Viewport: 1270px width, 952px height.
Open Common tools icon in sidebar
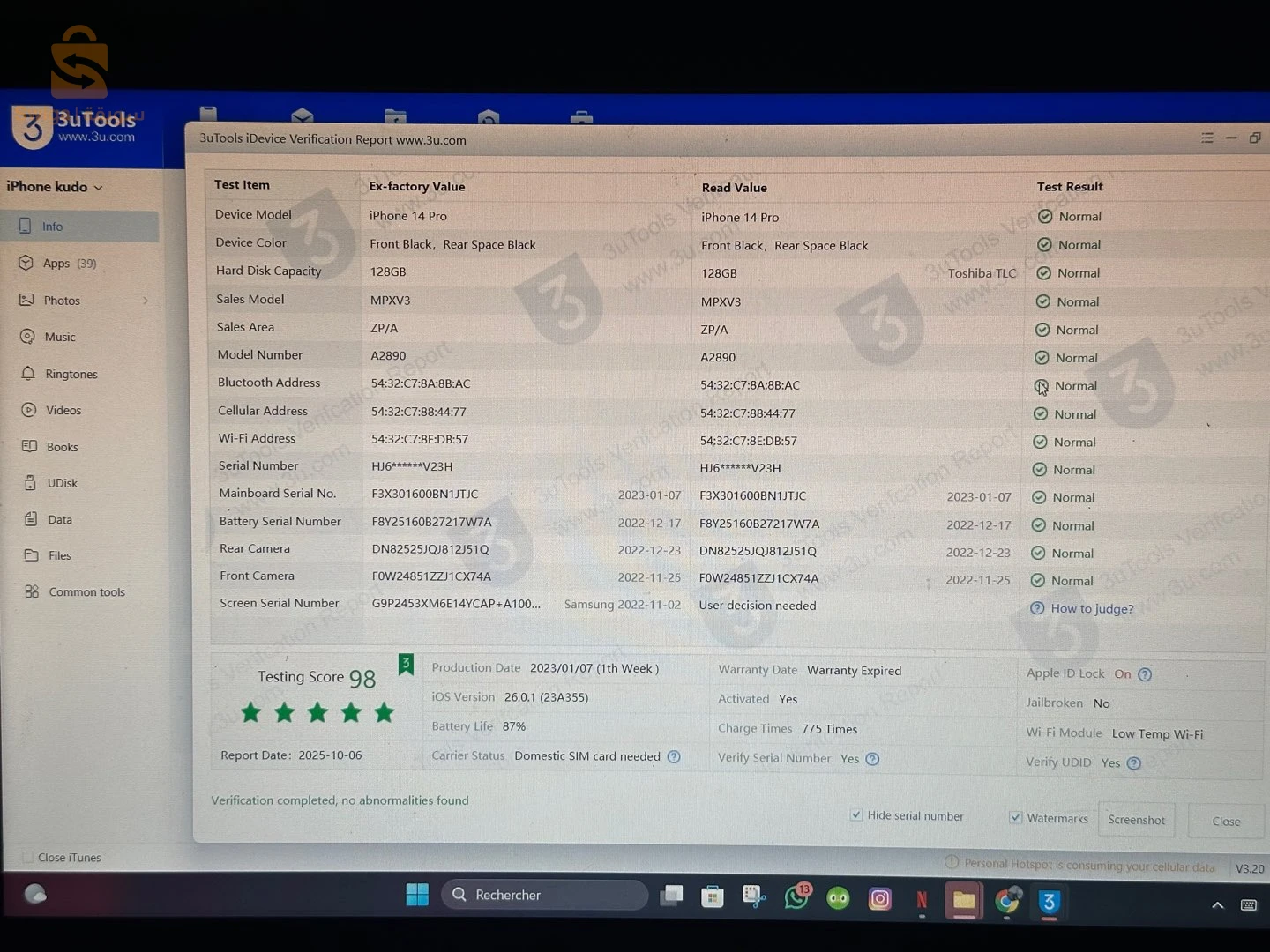point(32,591)
